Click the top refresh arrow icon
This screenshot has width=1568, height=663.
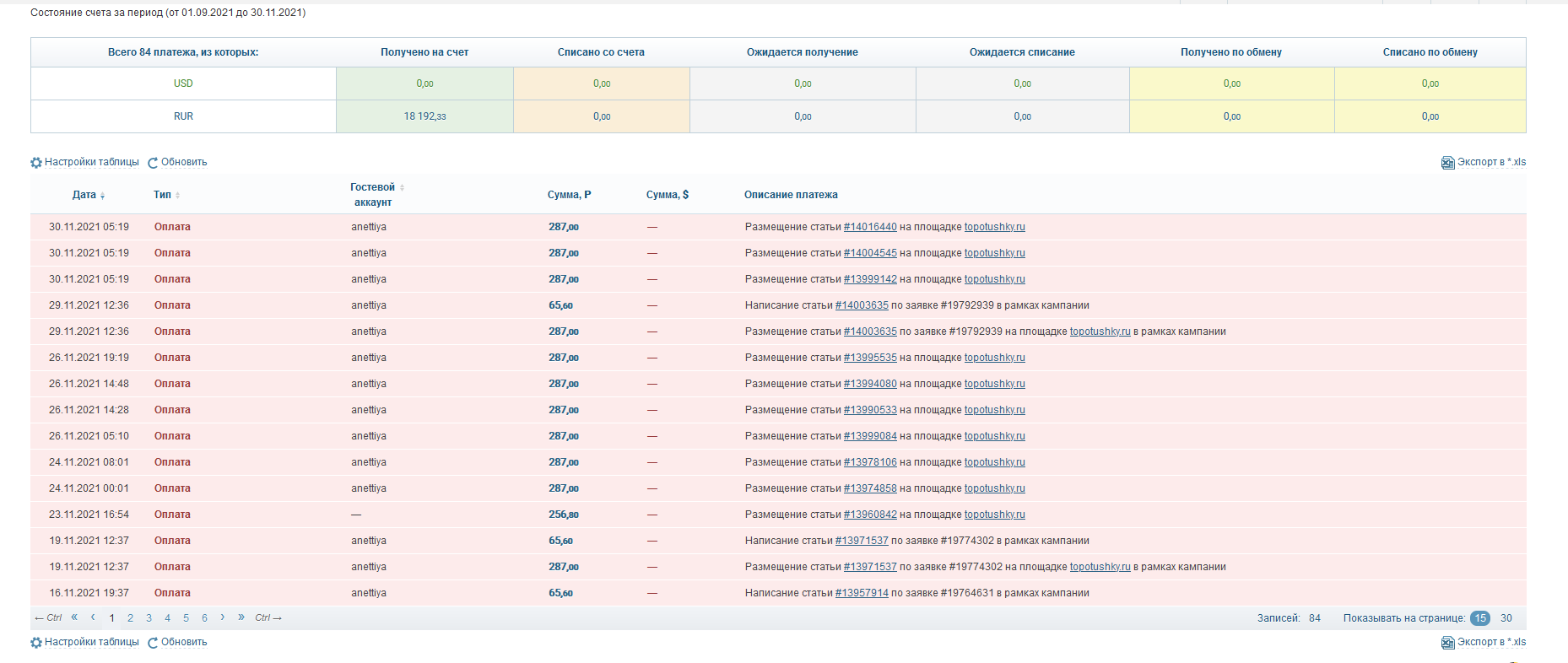click(153, 163)
